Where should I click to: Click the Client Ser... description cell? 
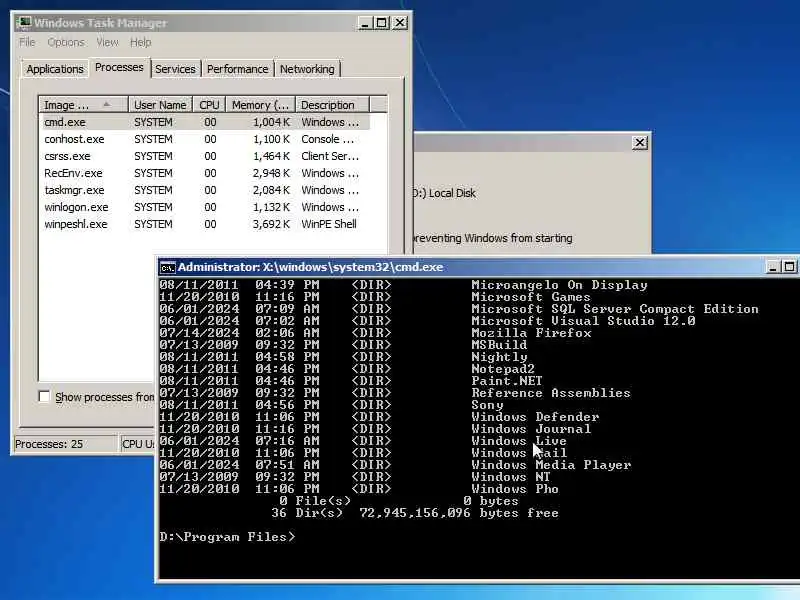pyautogui.click(x=330, y=156)
